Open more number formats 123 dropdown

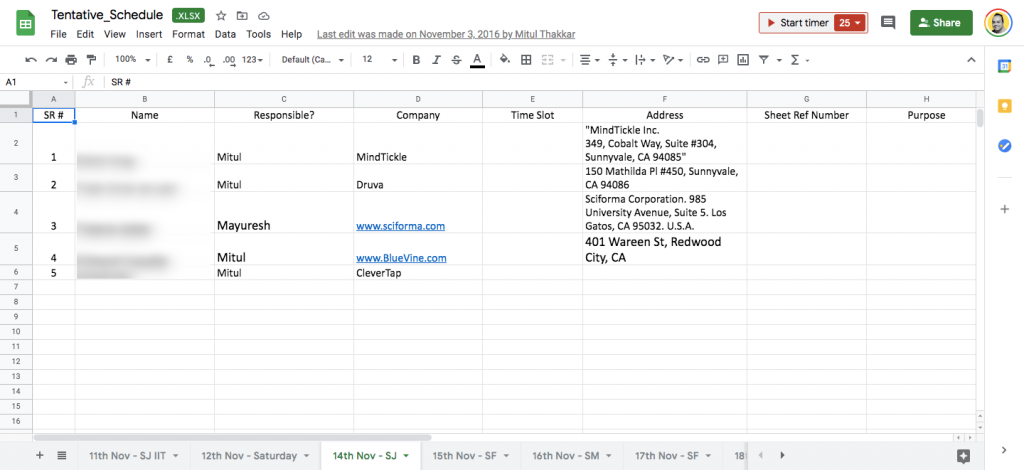coord(253,59)
